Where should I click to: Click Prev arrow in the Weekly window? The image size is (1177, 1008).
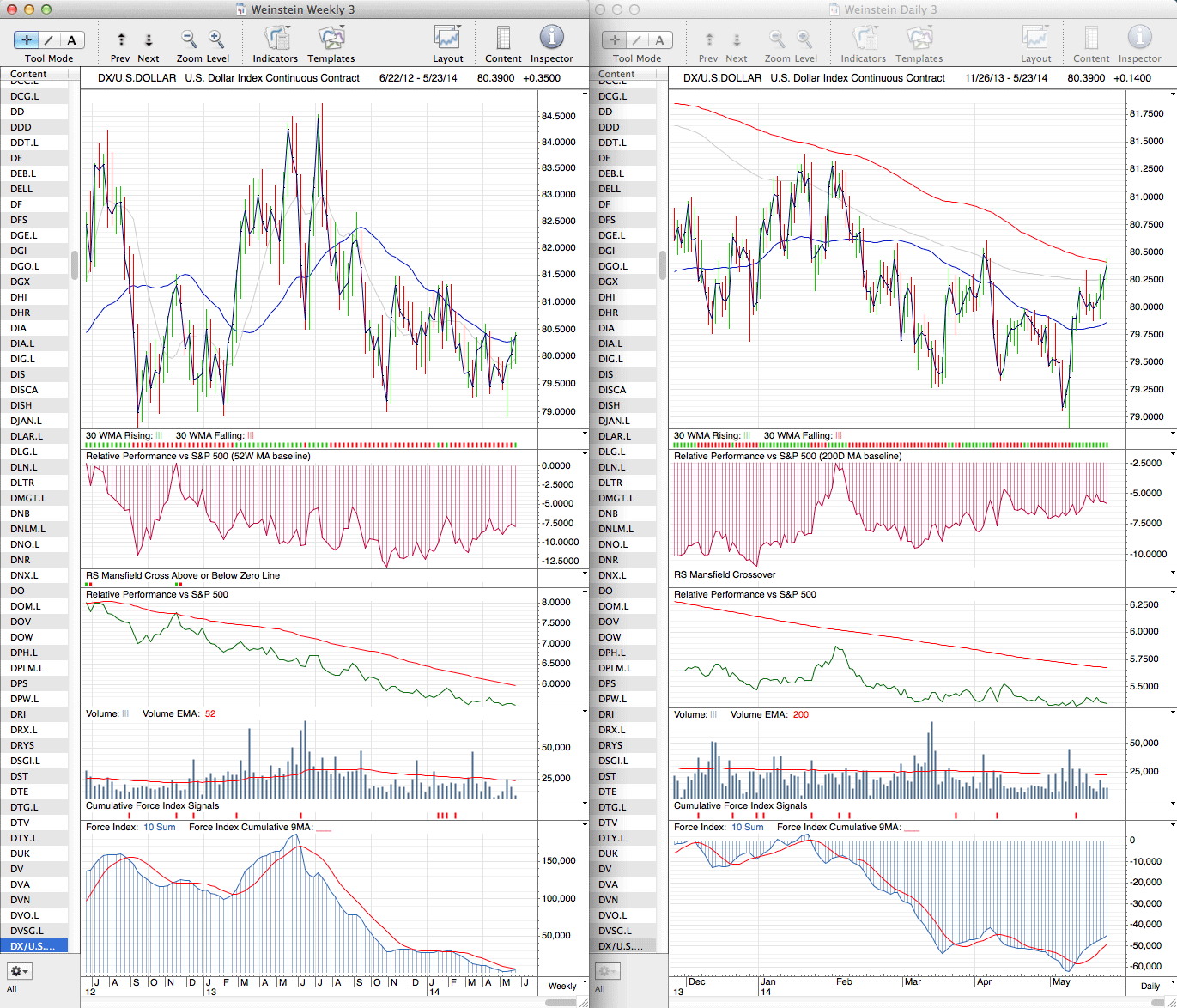pos(121,40)
